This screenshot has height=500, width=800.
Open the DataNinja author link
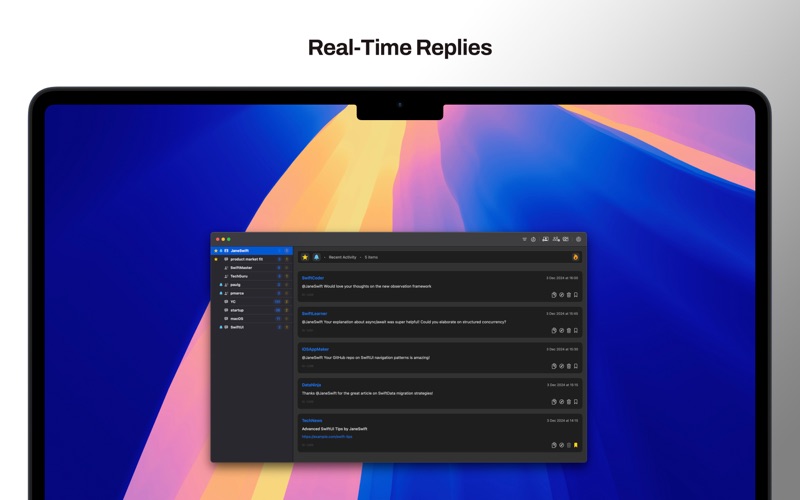pos(311,385)
